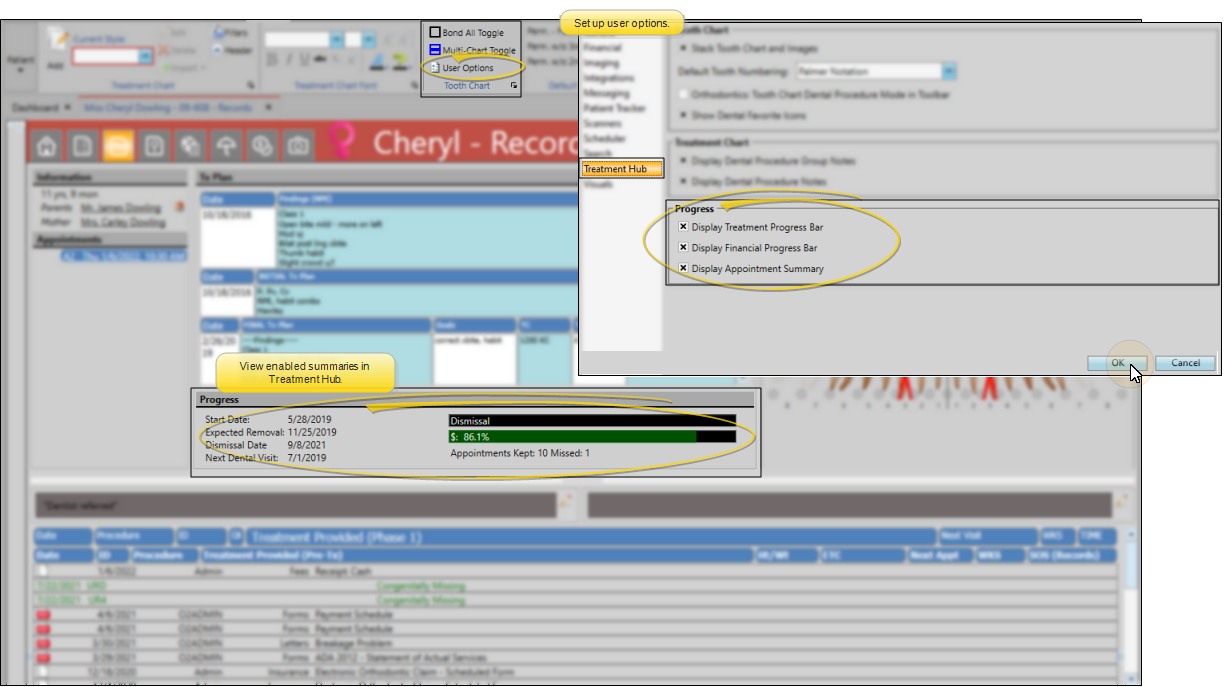Toggle Display Financial Progress Bar checkbox

[x=684, y=248]
